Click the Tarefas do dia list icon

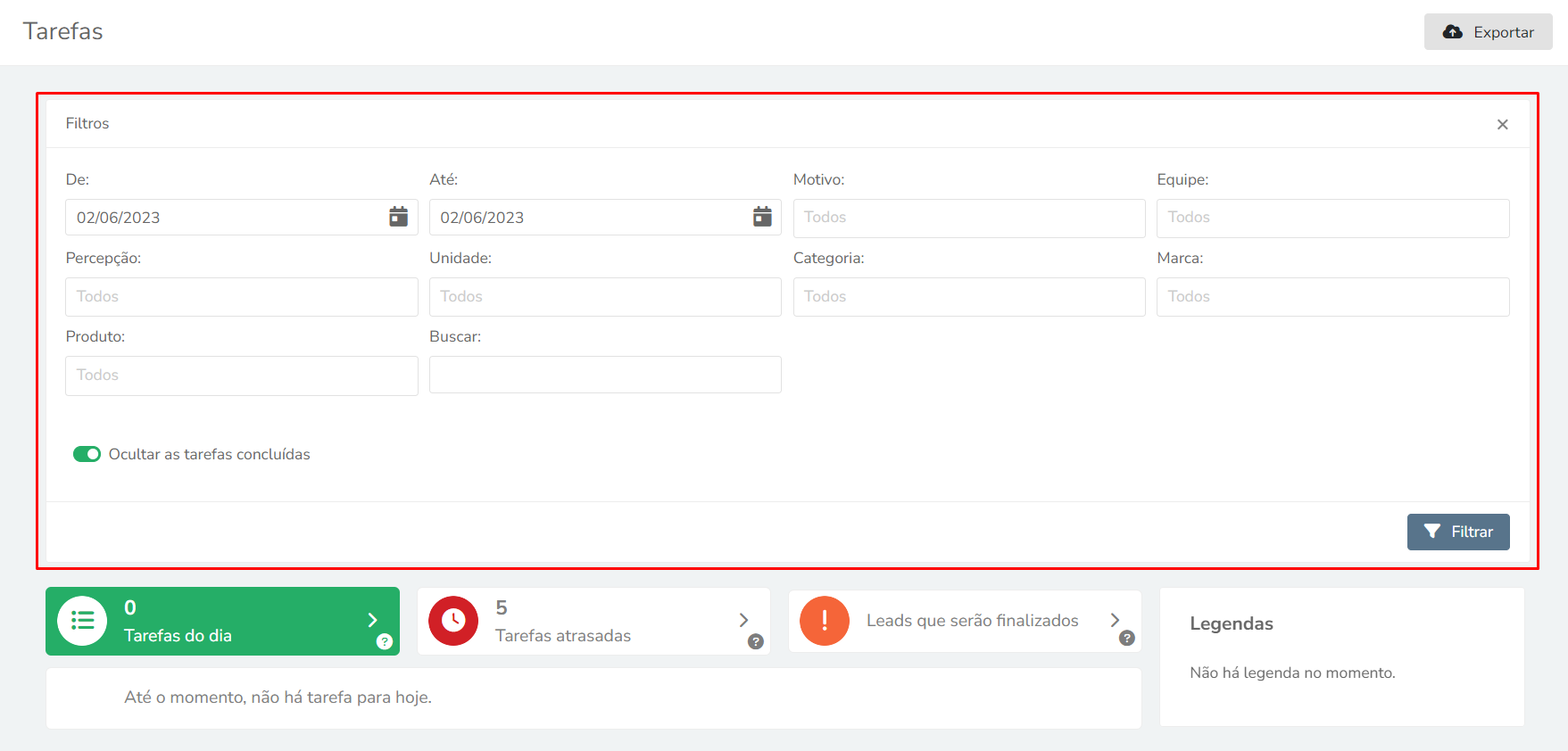pyautogui.click(x=82, y=621)
